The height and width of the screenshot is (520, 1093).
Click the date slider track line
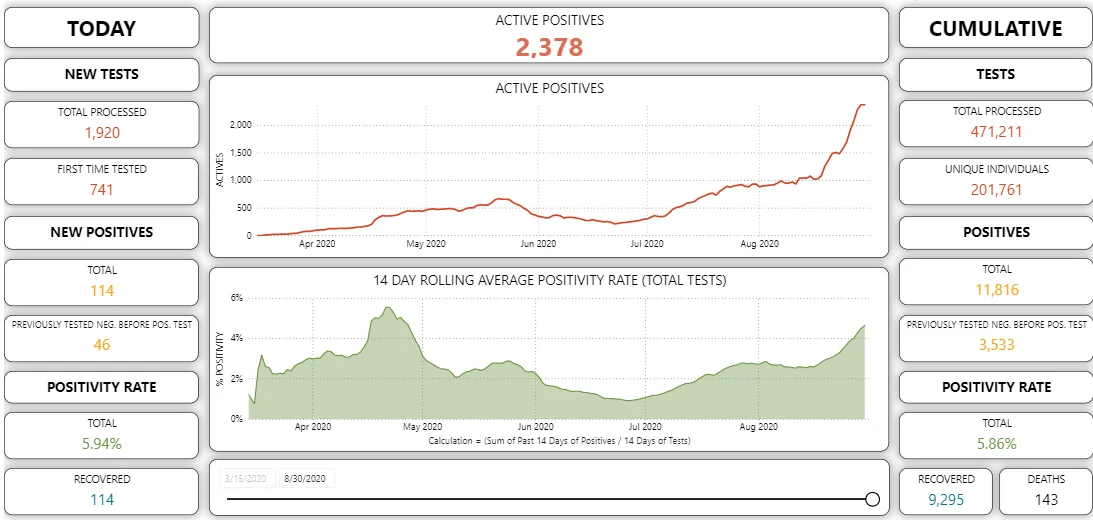(x=546, y=499)
